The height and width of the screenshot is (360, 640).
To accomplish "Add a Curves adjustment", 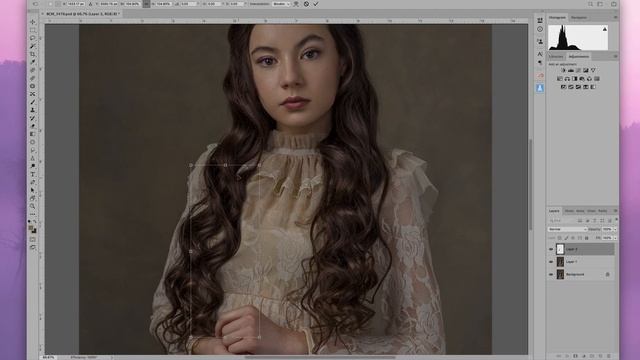I will (x=578, y=70).
